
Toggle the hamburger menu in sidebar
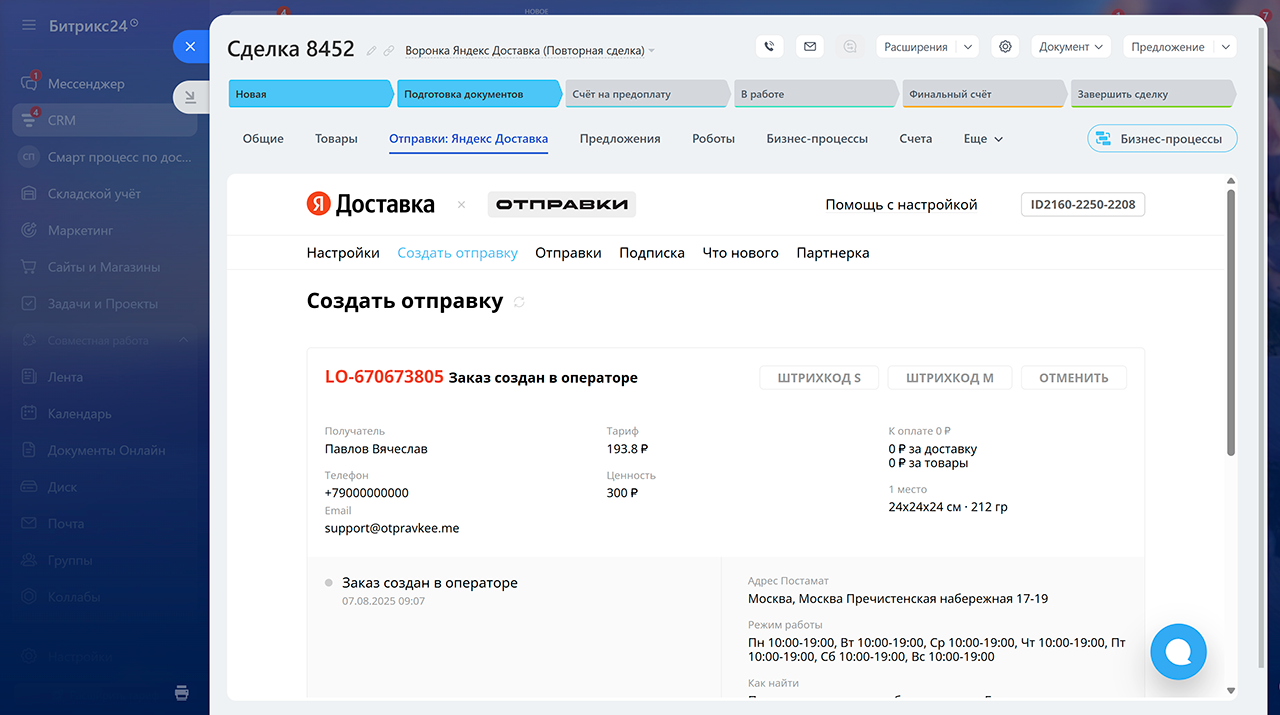click(28, 25)
